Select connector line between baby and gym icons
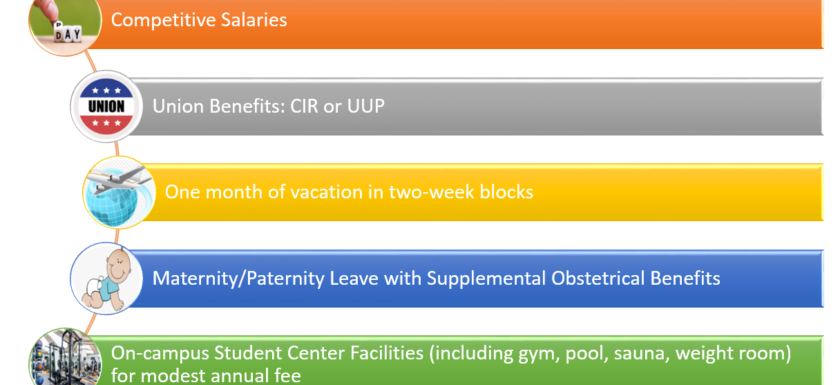 (x=89, y=322)
